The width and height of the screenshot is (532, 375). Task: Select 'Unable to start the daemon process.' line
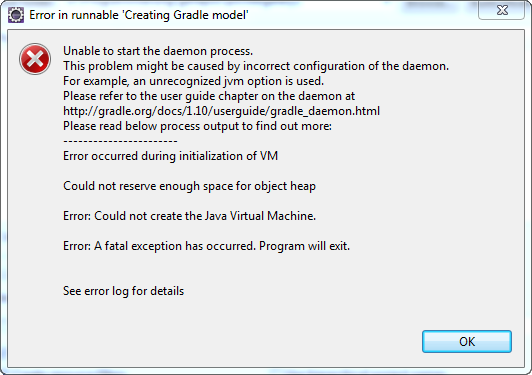click(x=158, y=51)
